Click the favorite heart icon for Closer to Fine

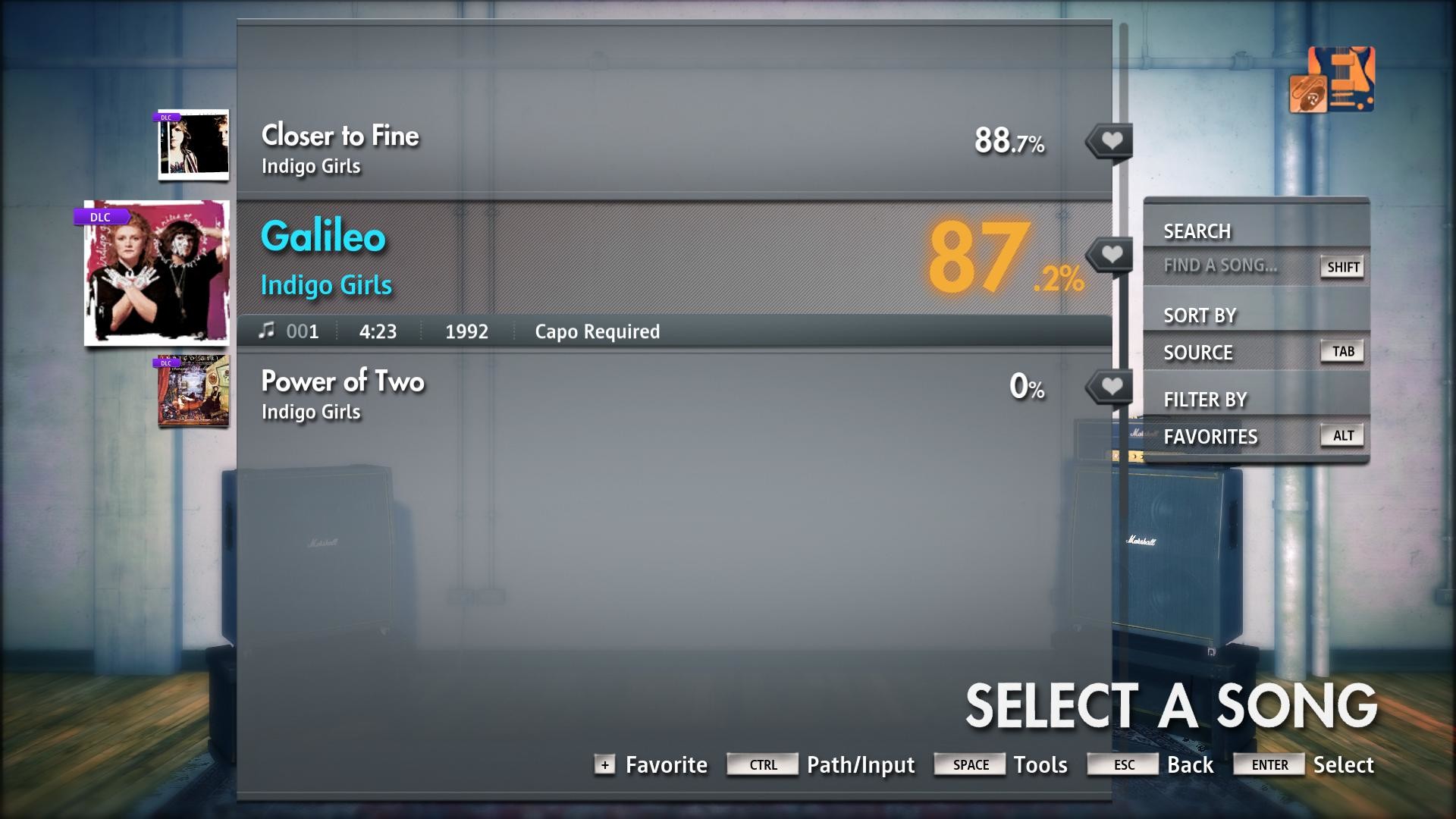(1109, 141)
